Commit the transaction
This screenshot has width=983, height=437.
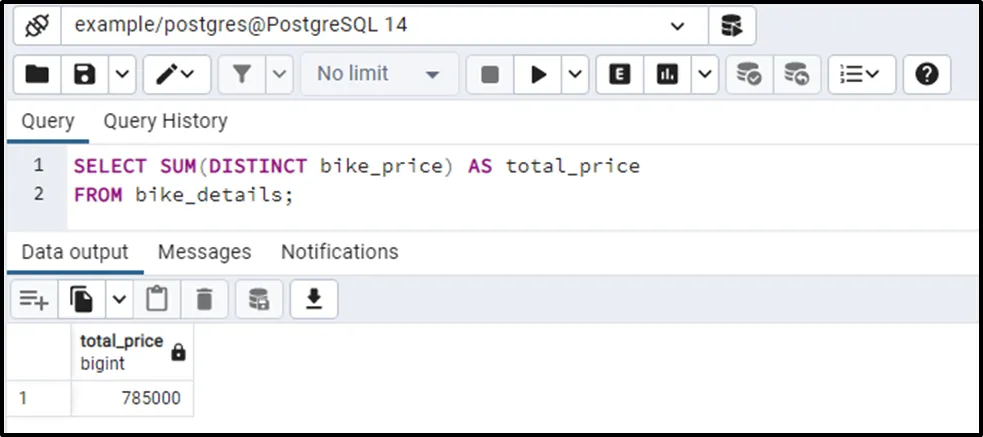[748, 74]
